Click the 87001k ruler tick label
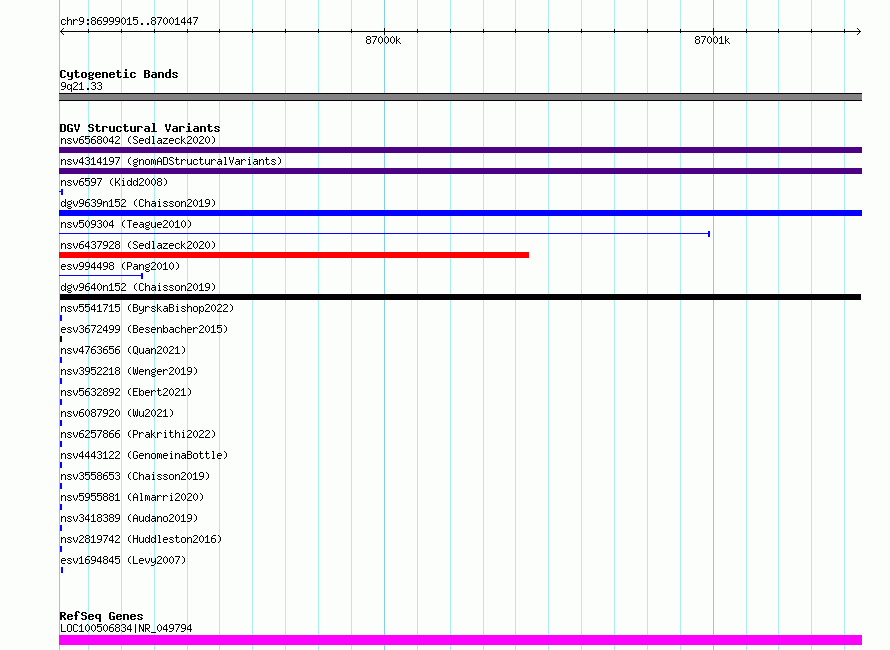Image resolution: width=890 pixels, height=650 pixels. [712, 40]
